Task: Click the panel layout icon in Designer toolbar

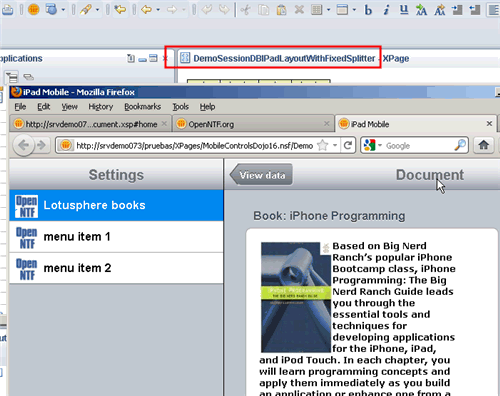Action: [342, 10]
